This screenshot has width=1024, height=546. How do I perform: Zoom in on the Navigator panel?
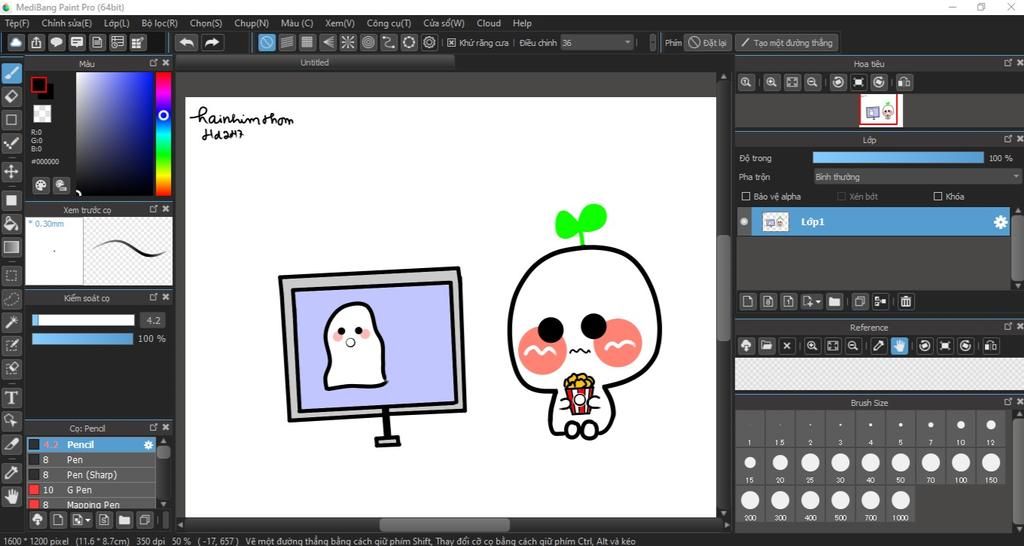coord(772,82)
